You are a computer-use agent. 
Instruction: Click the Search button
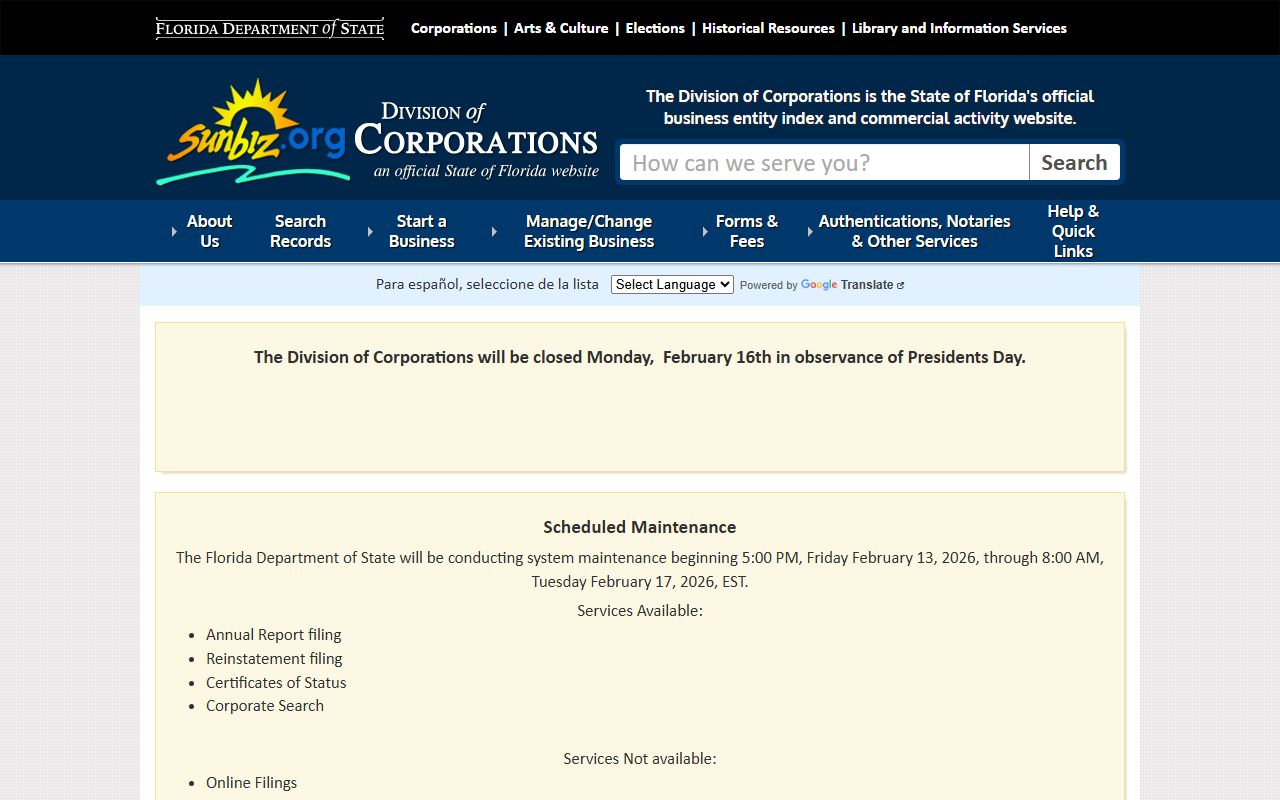[1074, 162]
